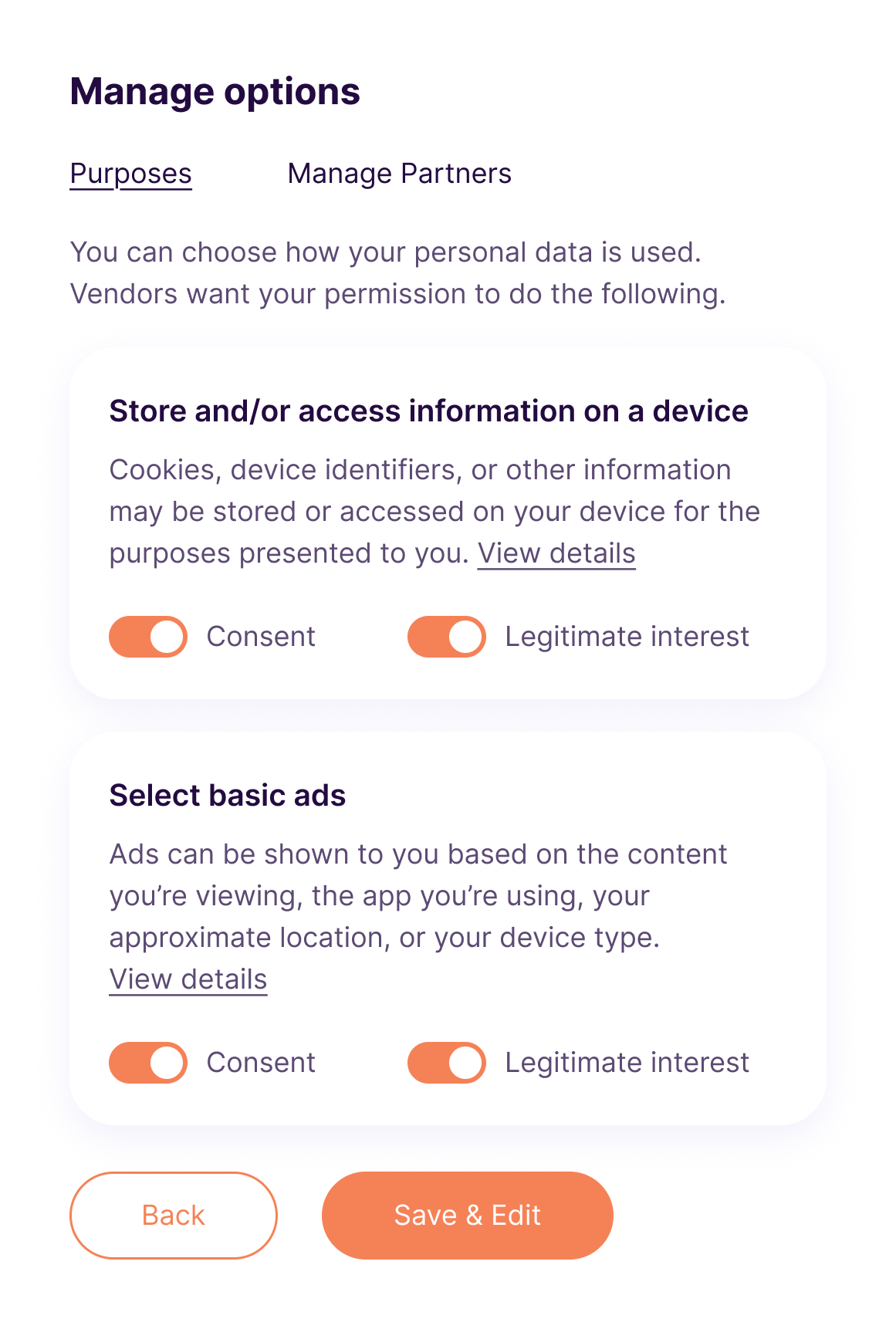The image size is (896, 1329).
Task: Click the Save & Edit button
Action: tap(467, 1216)
